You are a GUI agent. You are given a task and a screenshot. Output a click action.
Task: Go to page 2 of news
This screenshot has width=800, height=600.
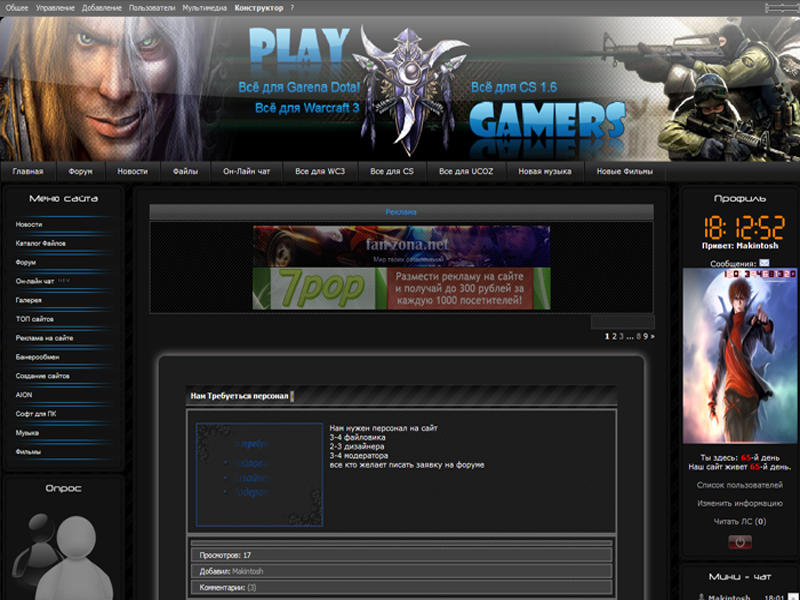[614, 337]
